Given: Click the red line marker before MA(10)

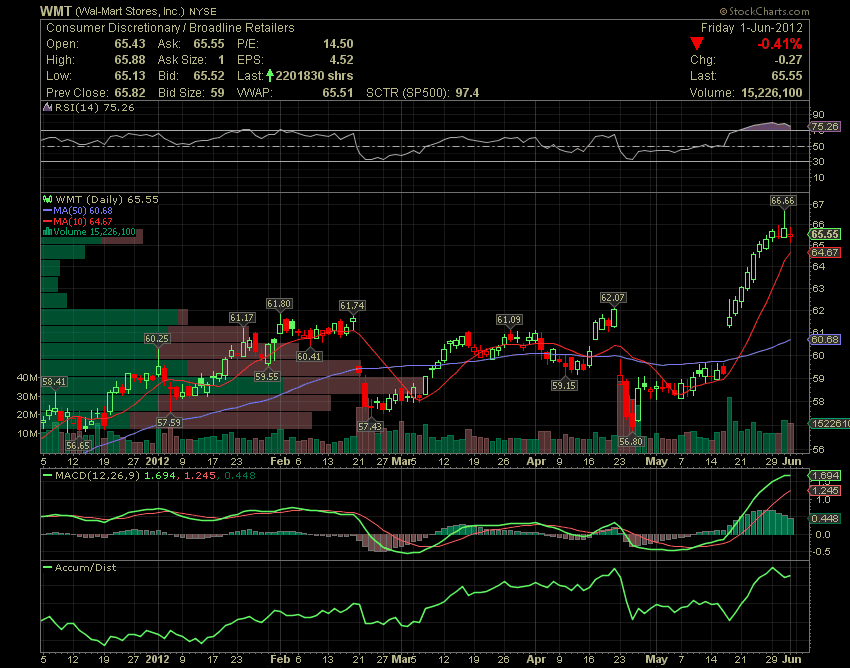Looking at the screenshot, I should 47,221.
